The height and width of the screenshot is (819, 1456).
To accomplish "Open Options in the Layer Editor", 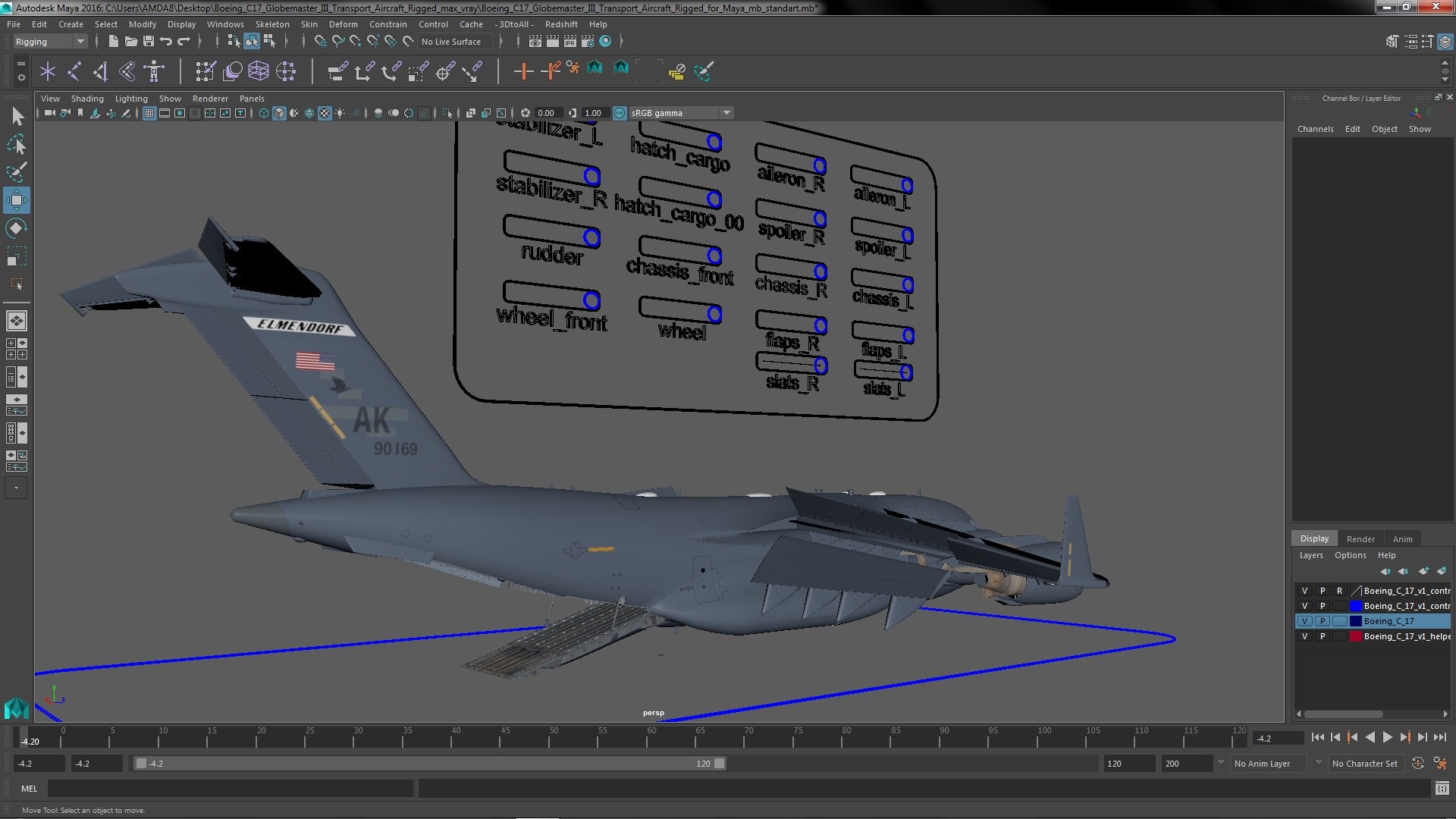I will (1351, 555).
